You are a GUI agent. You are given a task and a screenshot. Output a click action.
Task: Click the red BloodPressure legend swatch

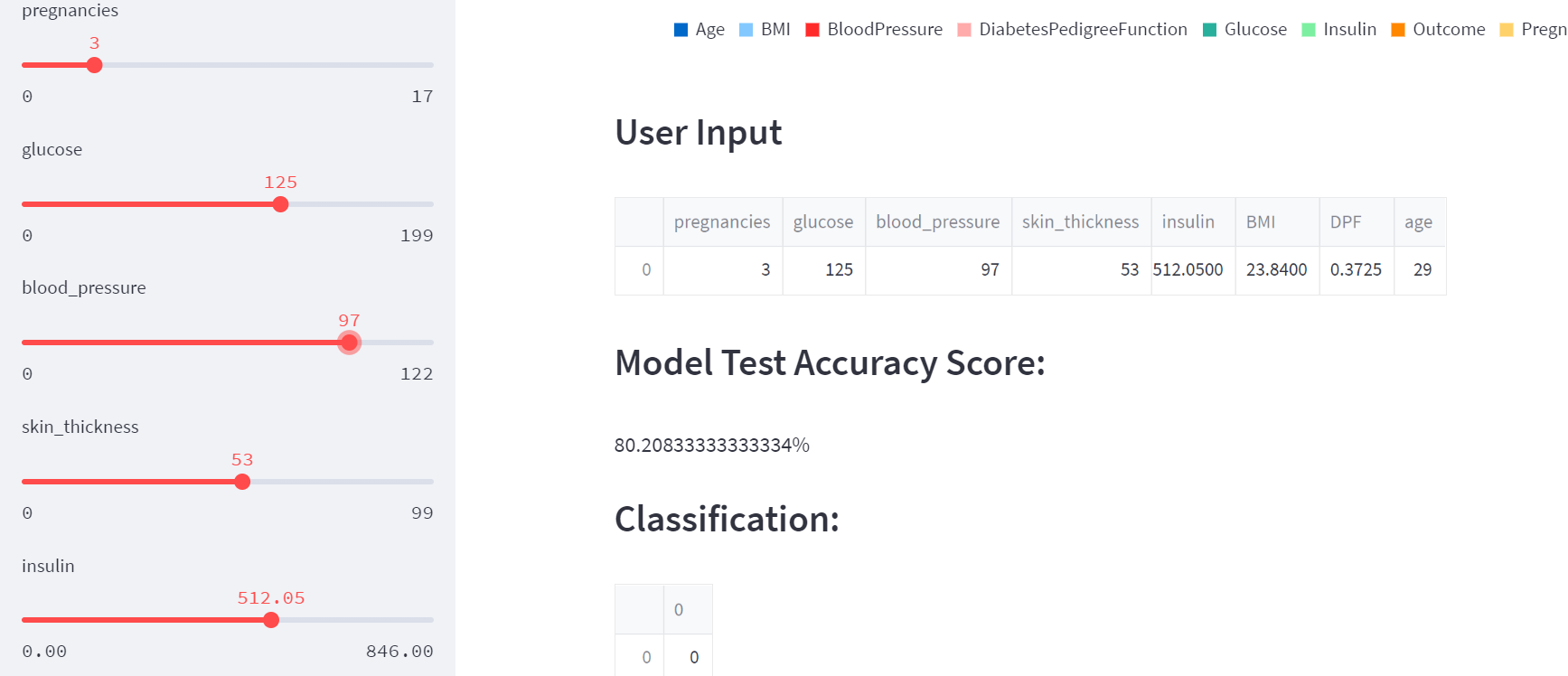813,29
